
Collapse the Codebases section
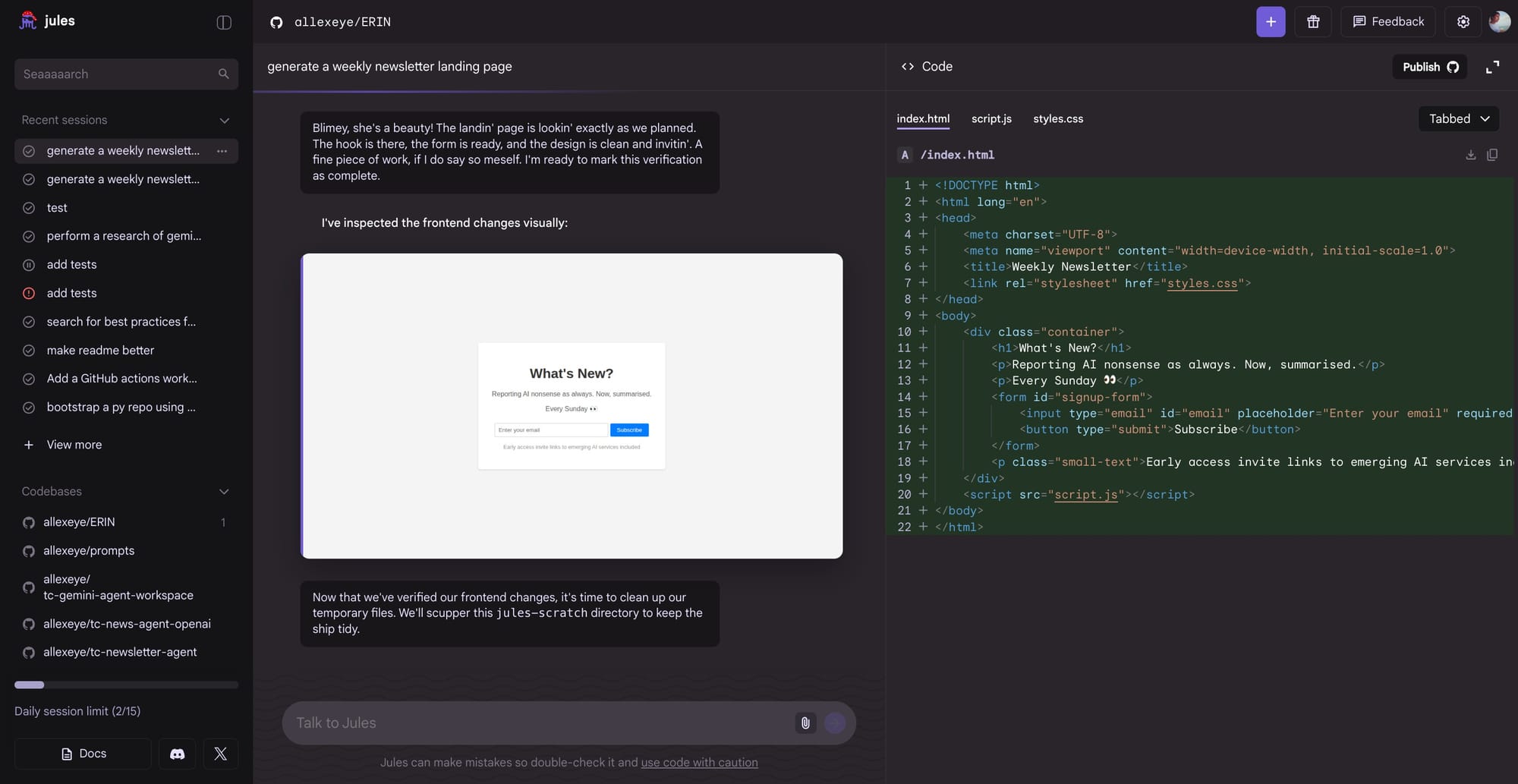coord(224,492)
